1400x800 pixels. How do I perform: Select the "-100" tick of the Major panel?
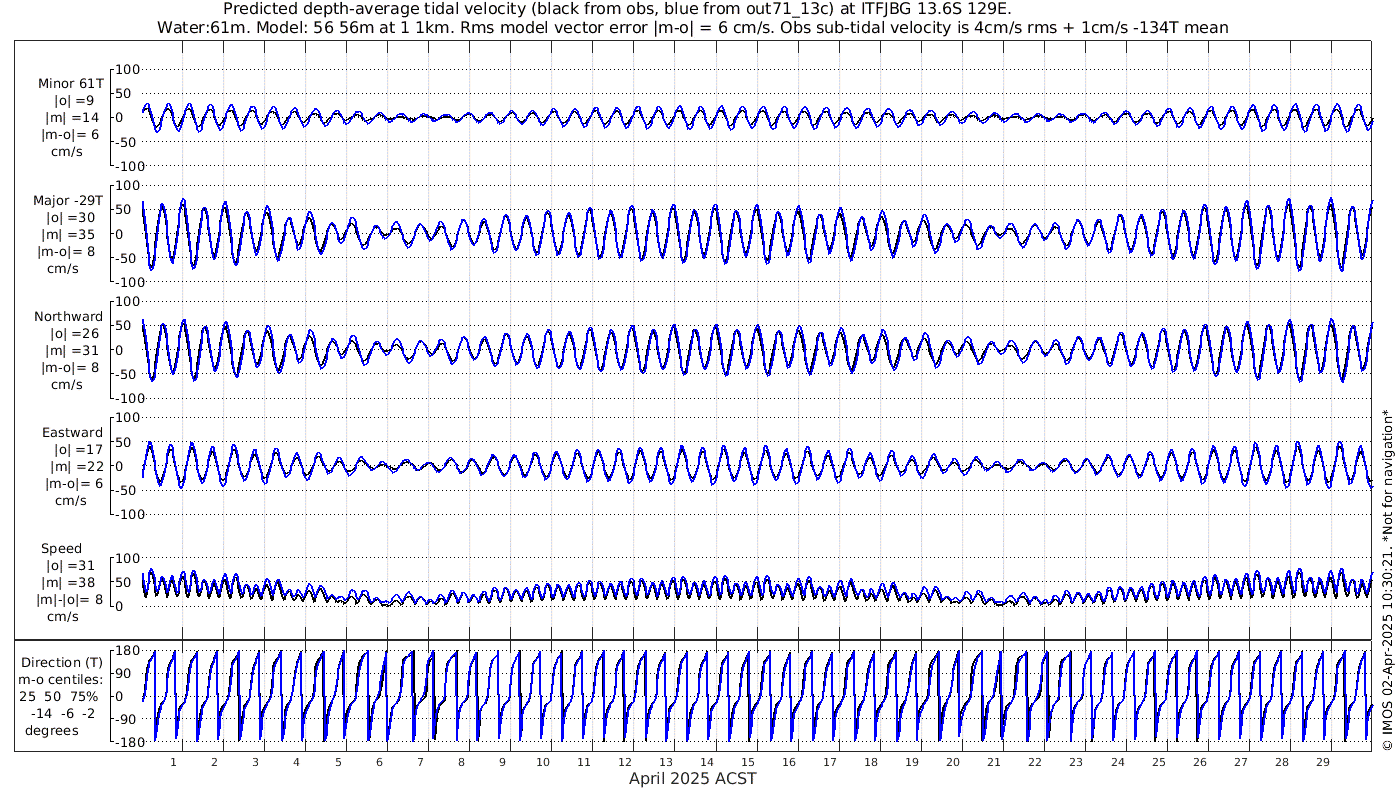[x=128, y=282]
